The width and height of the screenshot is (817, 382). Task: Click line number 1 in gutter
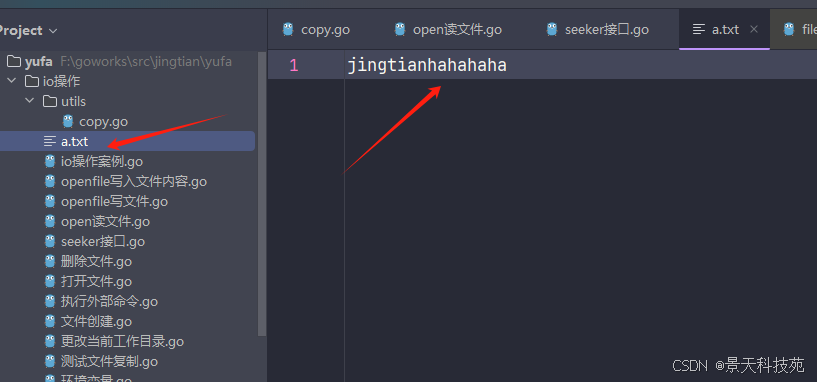coord(294,66)
